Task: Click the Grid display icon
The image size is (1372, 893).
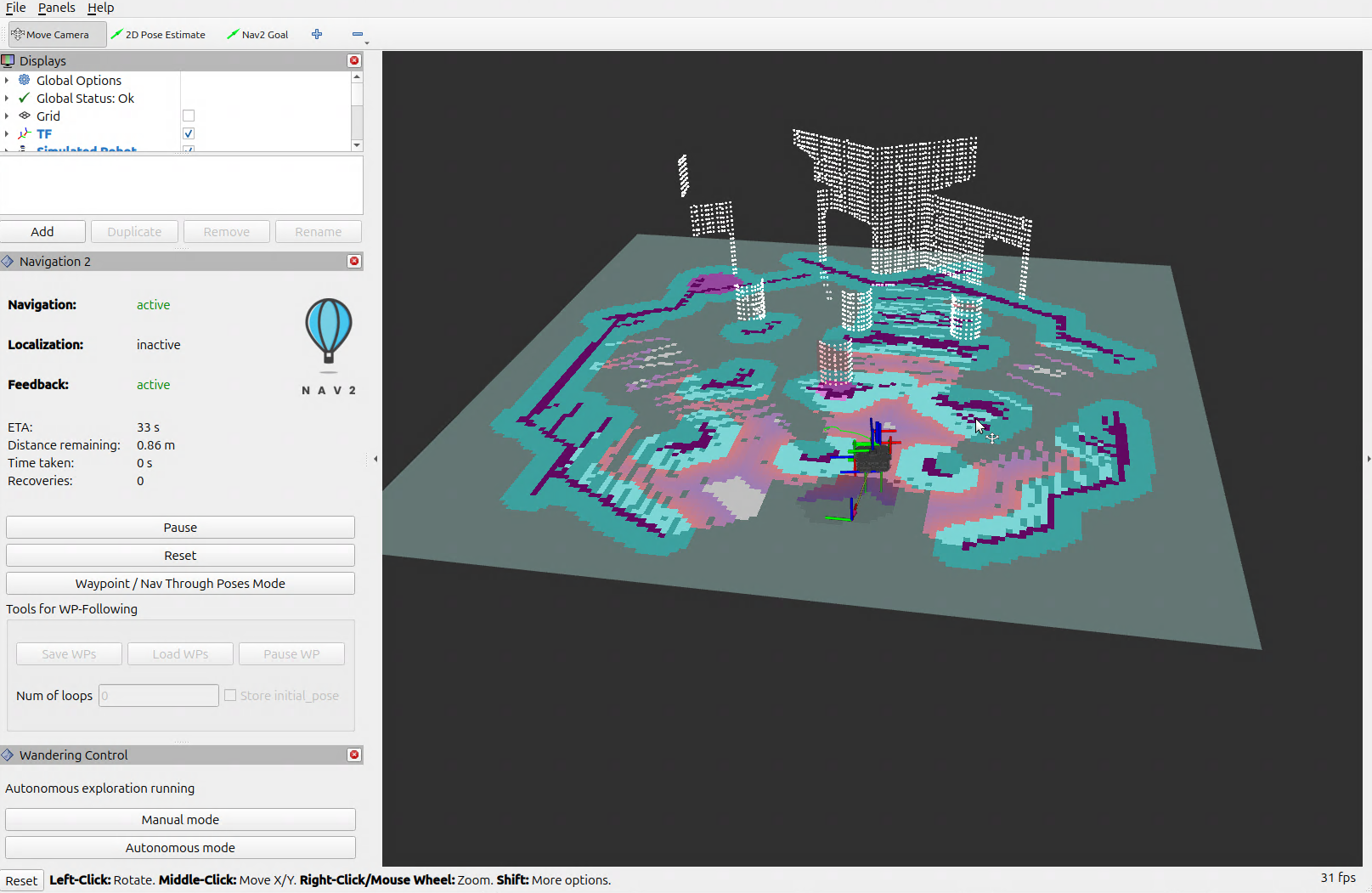Action: click(25, 116)
